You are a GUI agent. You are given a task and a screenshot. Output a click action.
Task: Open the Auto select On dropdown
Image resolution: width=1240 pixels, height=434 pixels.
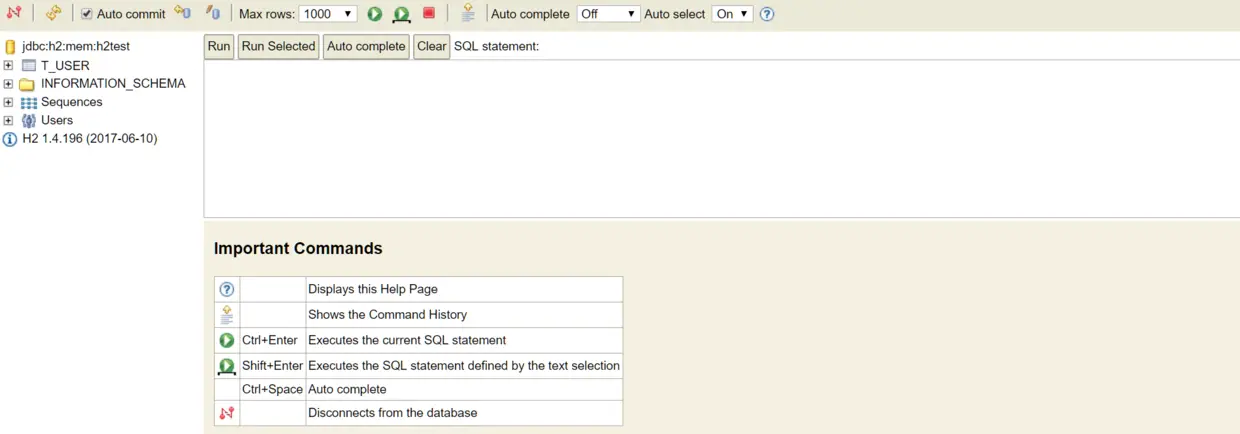(x=732, y=14)
